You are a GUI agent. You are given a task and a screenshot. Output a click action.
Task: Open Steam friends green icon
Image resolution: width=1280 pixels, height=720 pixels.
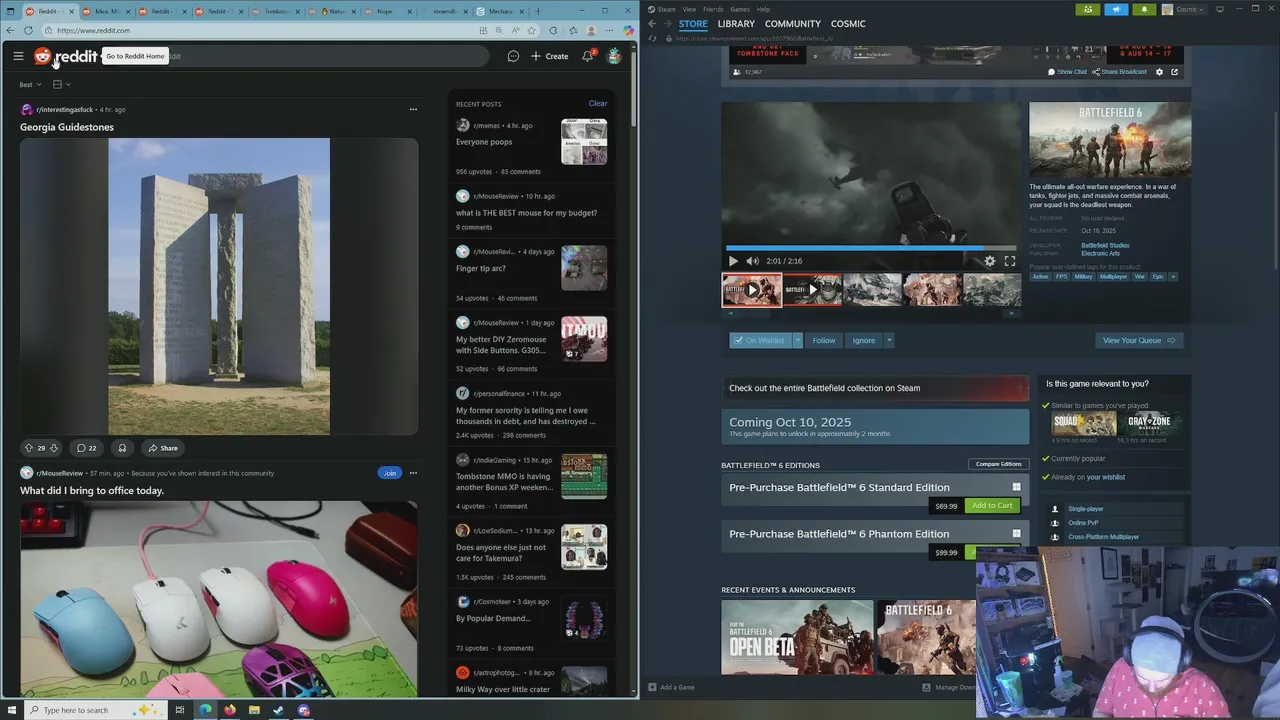pos(1088,9)
